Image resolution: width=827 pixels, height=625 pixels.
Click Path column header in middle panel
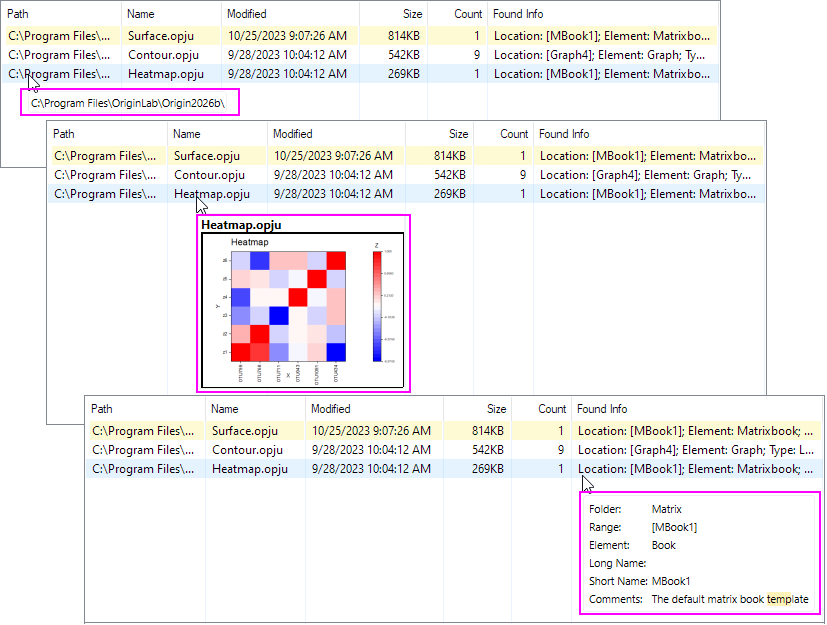click(x=64, y=134)
